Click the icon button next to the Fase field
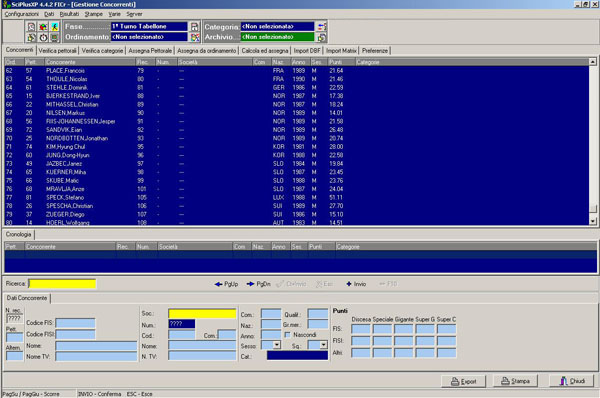The image size is (600, 398). [x=195, y=26]
